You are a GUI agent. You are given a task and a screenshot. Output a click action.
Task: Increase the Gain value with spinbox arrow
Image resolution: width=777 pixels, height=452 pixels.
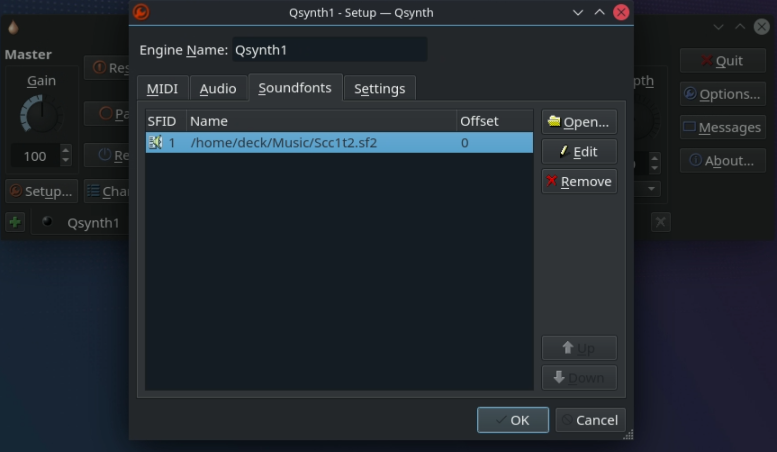[x=66, y=151]
